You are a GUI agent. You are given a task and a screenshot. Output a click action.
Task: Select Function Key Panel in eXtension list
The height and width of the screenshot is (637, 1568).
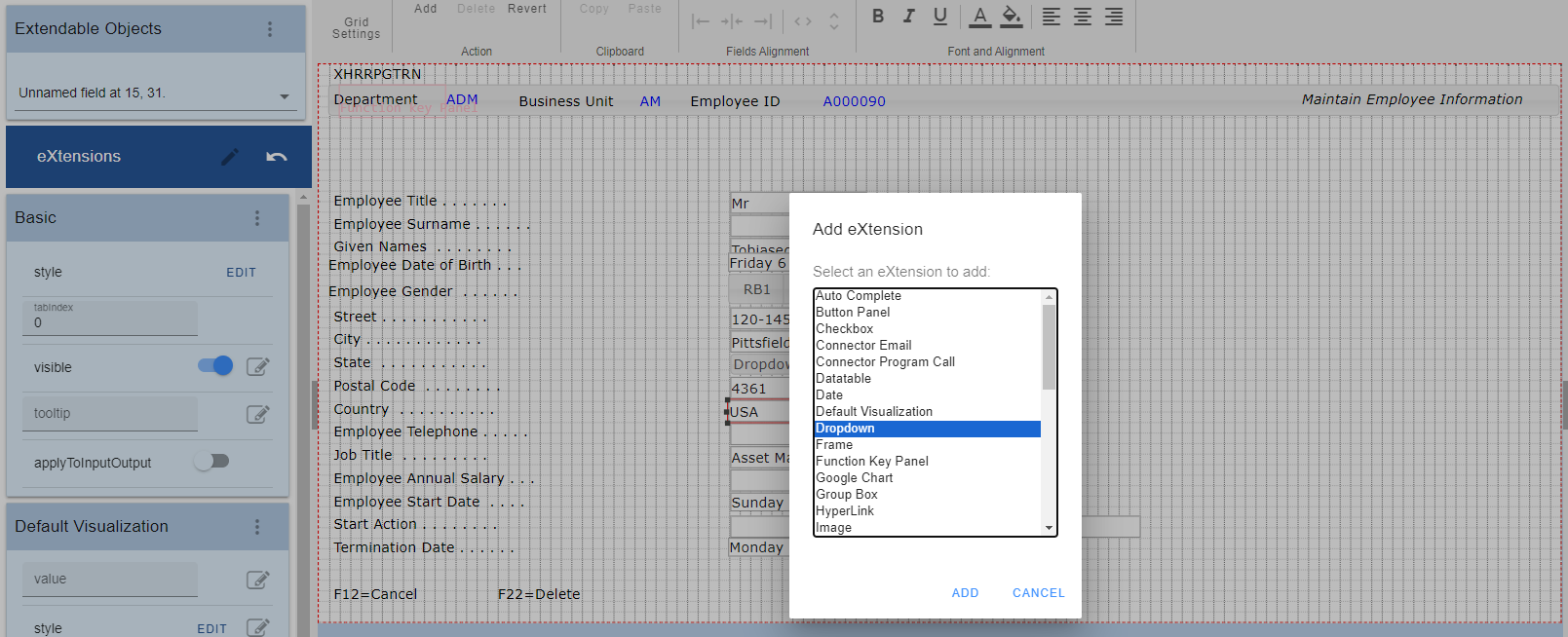tap(871, 462)
